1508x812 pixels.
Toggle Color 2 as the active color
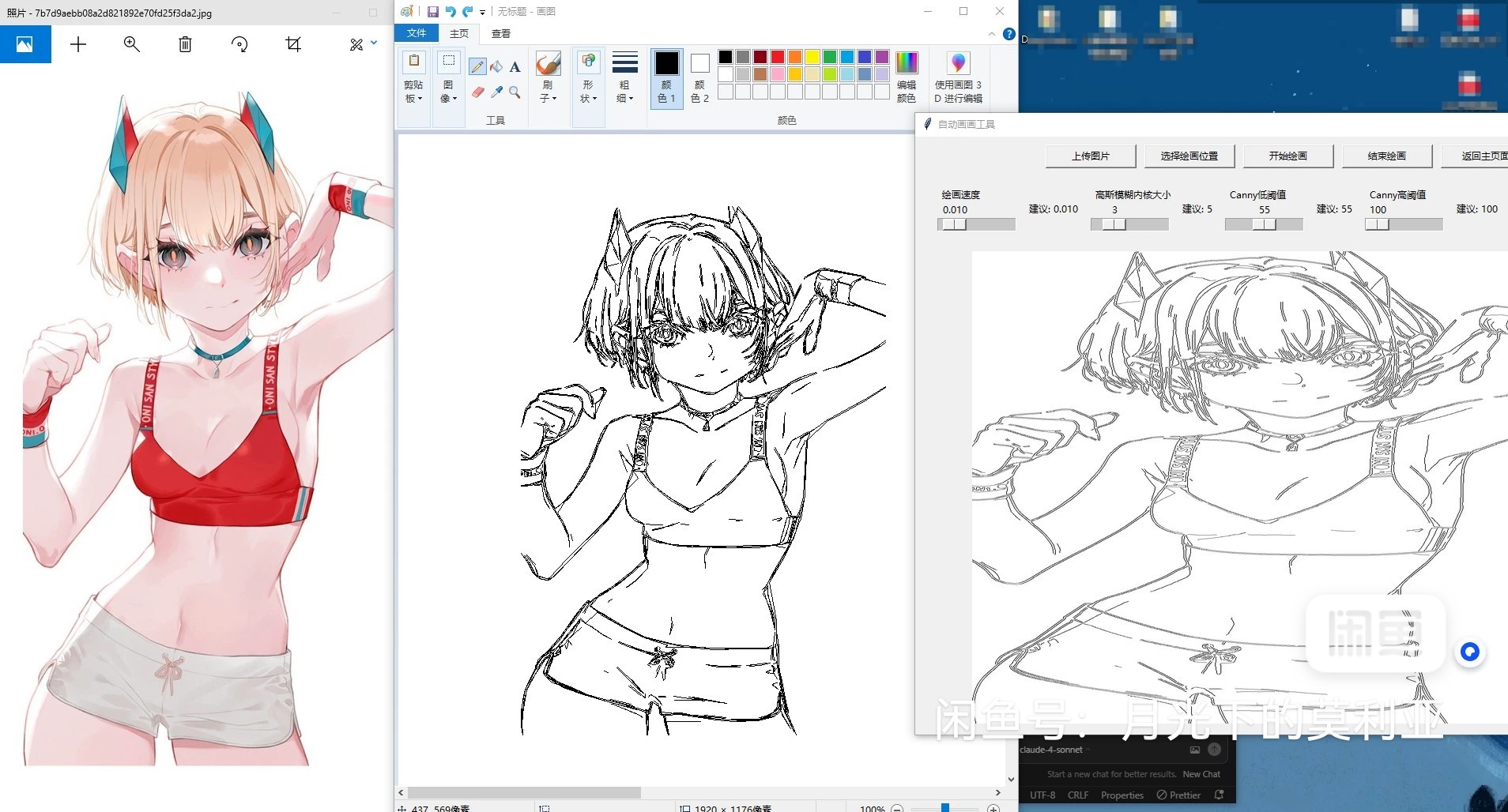click(x=699, y=77)
